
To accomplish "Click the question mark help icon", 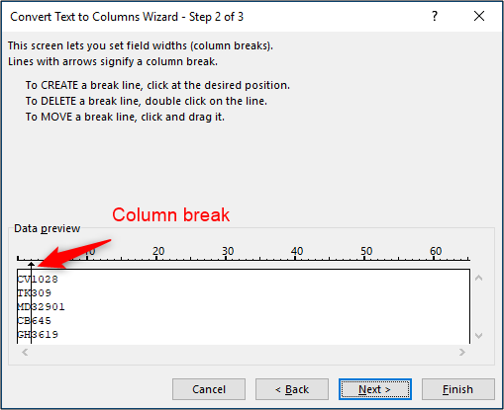I will click(434, 16).
